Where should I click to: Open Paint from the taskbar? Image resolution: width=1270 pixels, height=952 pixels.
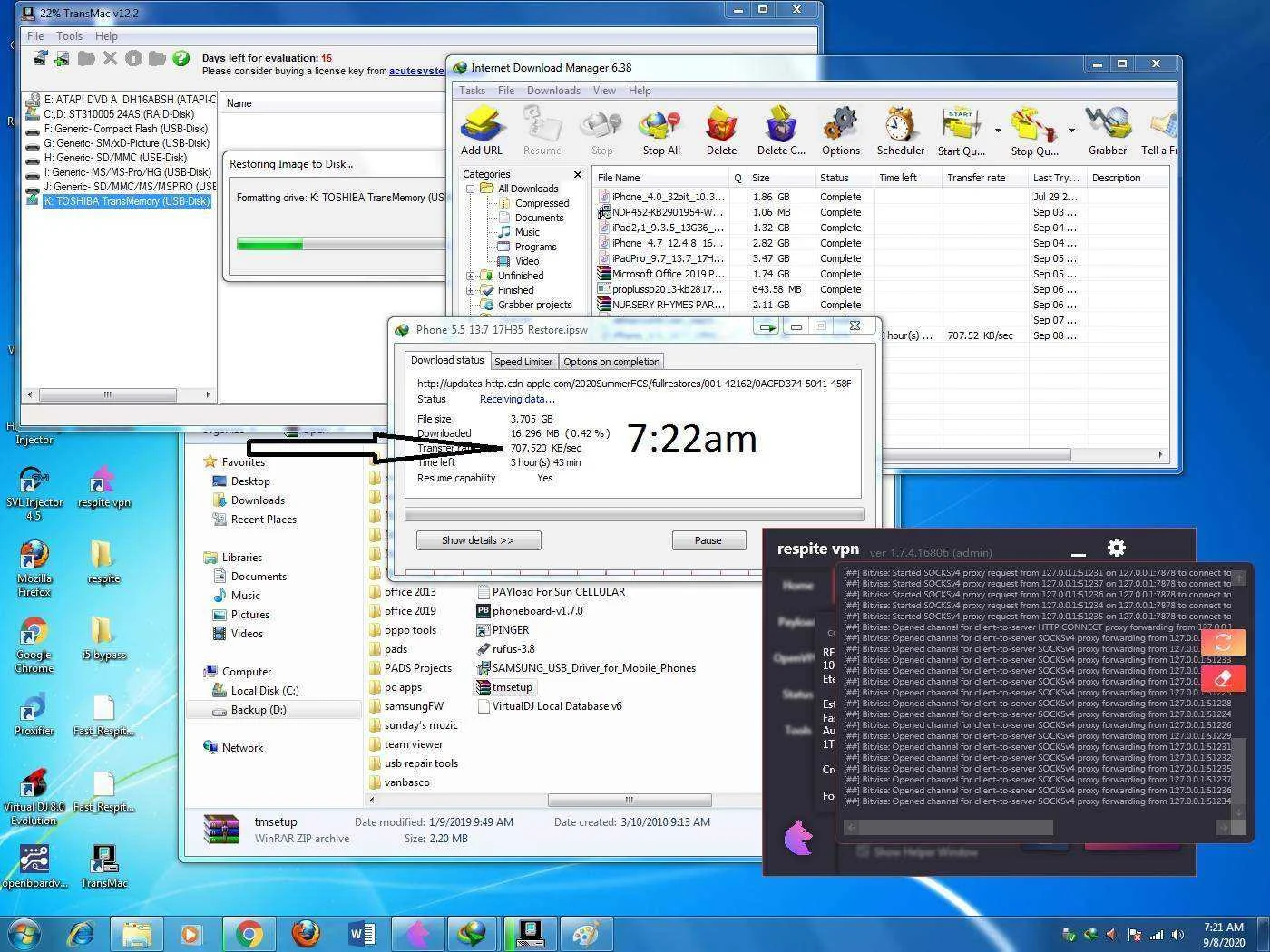click(x=585, y=933)
